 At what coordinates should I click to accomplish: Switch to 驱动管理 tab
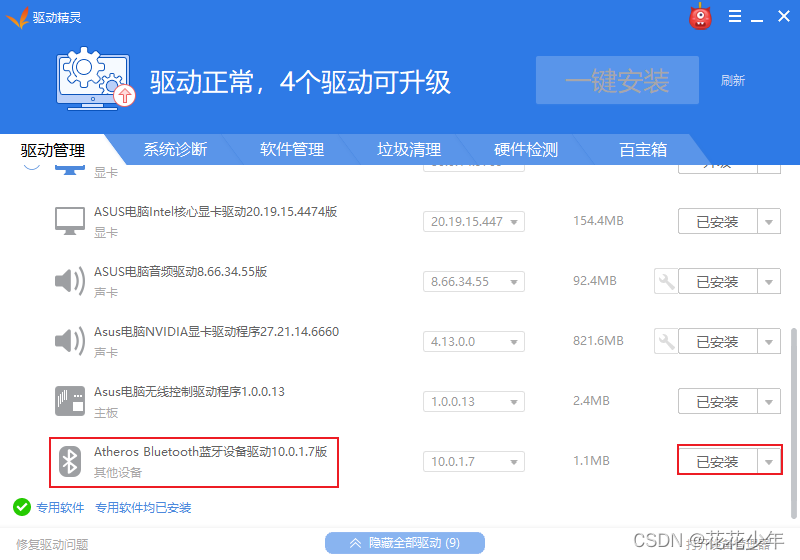(53, 150)
